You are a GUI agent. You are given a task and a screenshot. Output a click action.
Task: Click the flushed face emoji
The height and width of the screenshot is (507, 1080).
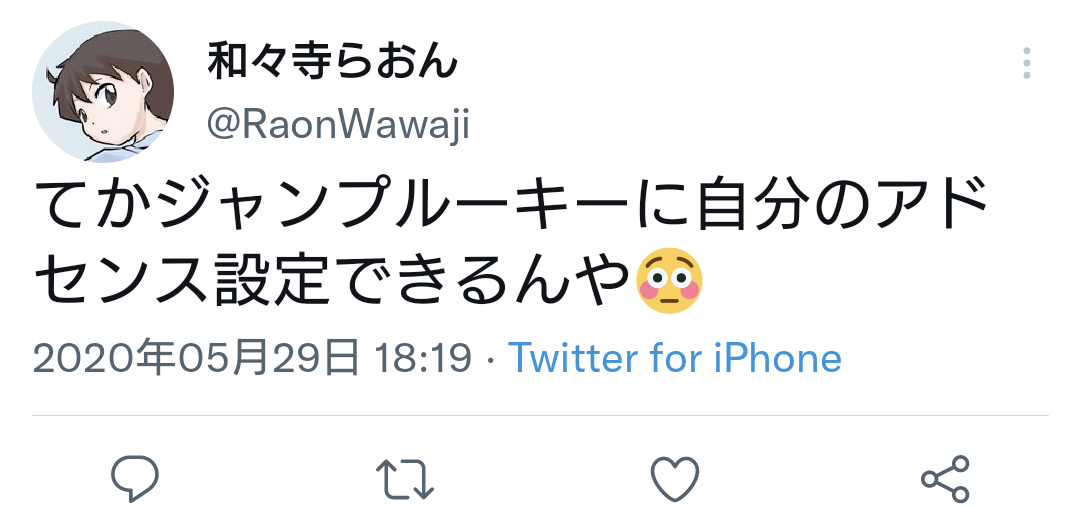[669, 280]
